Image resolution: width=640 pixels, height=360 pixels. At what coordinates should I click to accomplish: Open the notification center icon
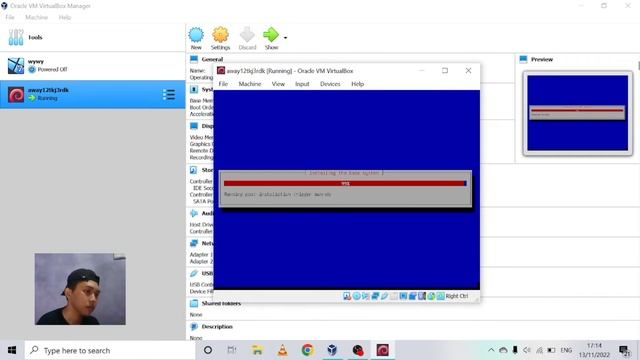click(624, 350)
